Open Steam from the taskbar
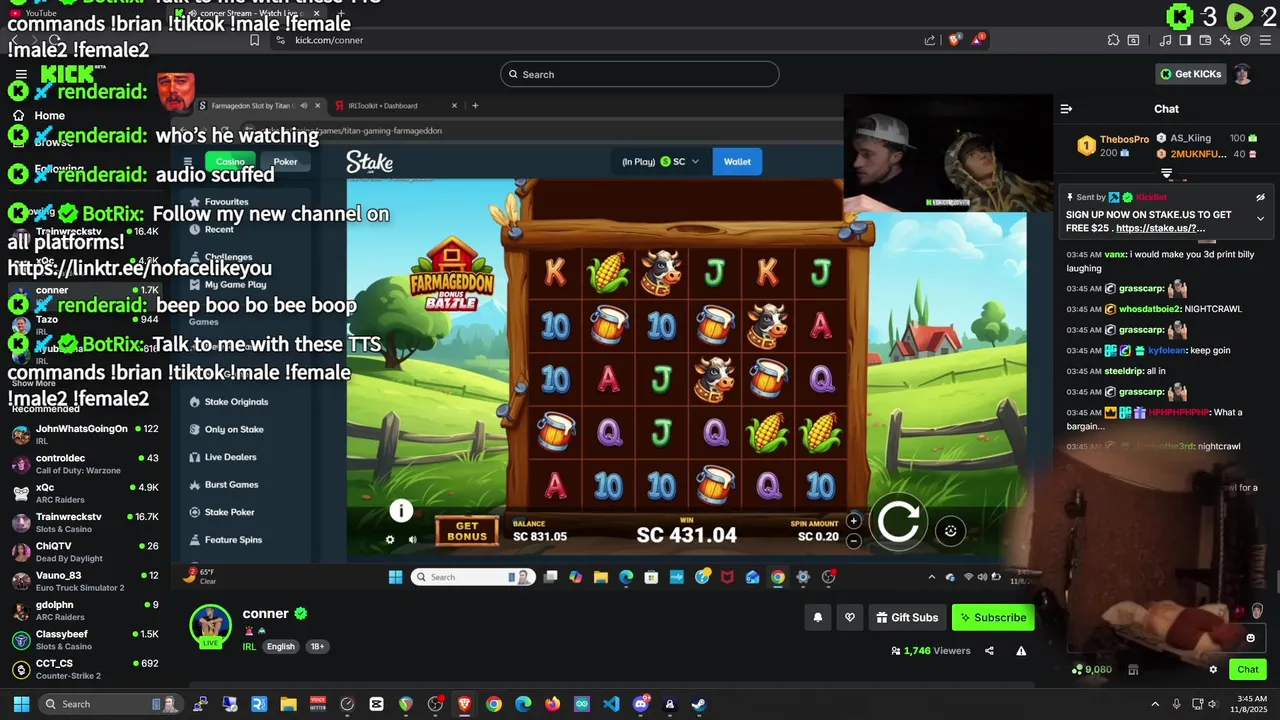 click(x=698, y=704)
